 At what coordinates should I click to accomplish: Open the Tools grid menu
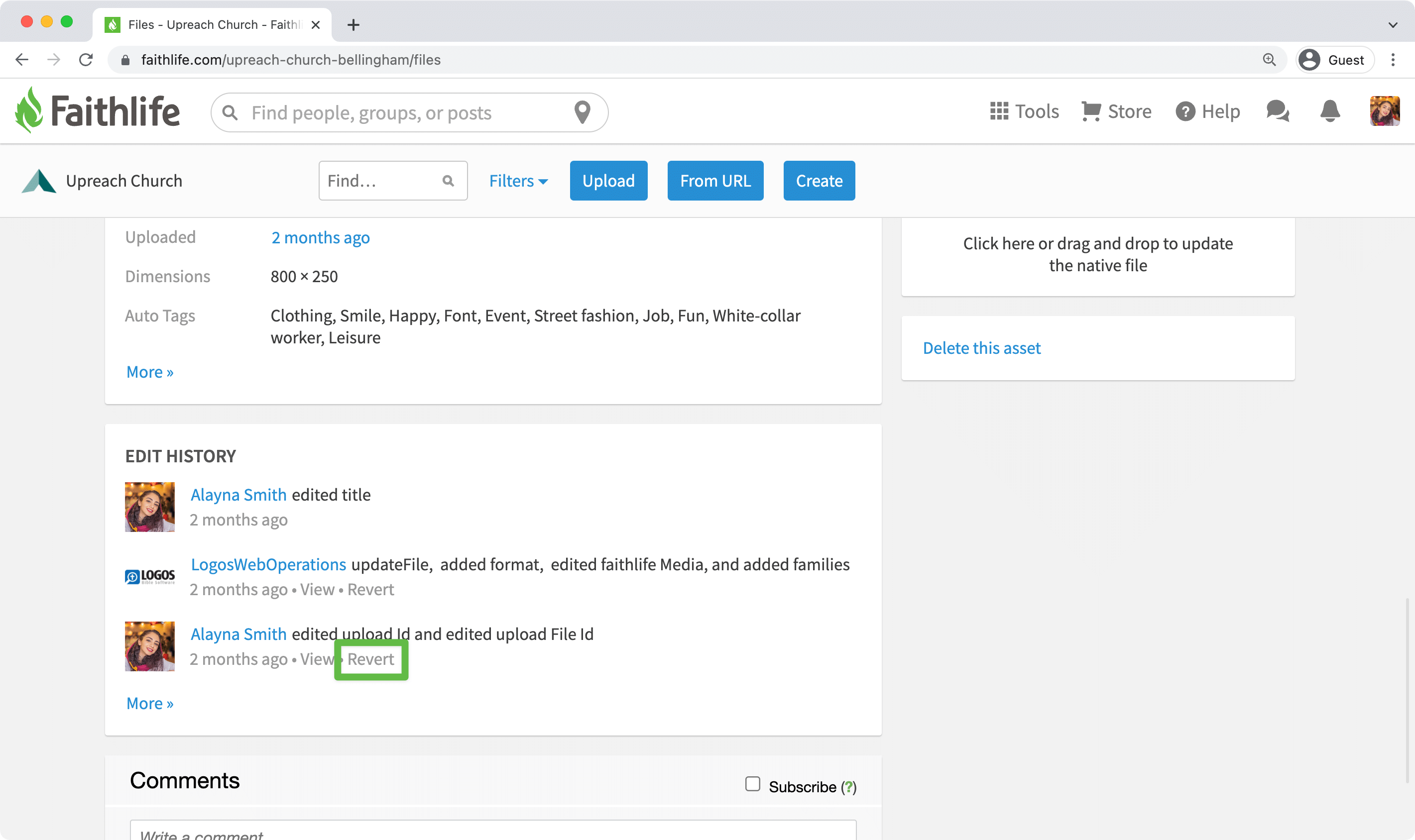point(1024,111)
